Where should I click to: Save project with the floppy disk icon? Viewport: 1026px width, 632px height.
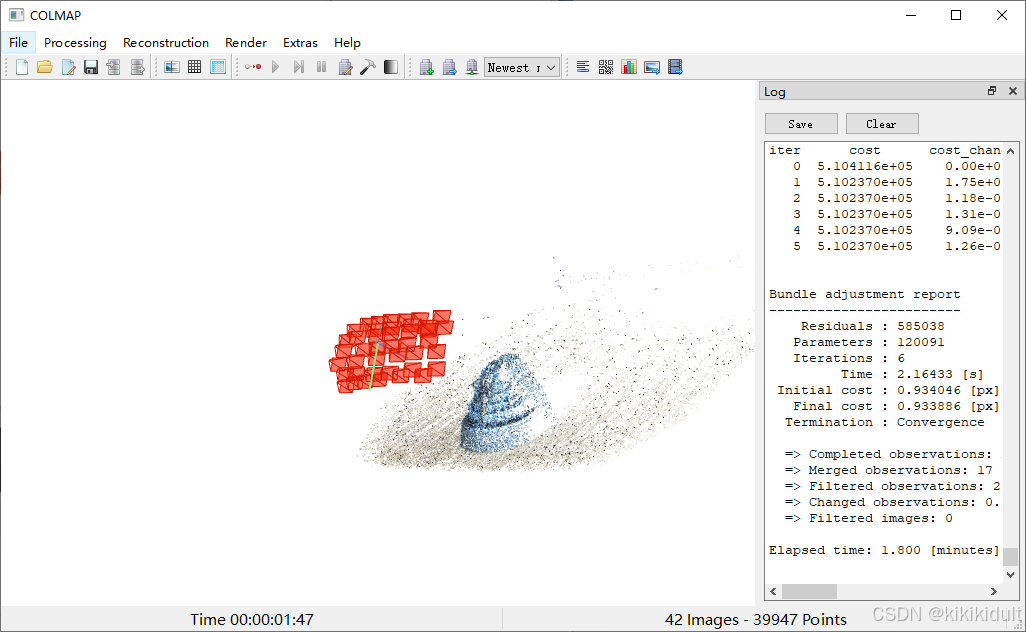tap(90, 67)
